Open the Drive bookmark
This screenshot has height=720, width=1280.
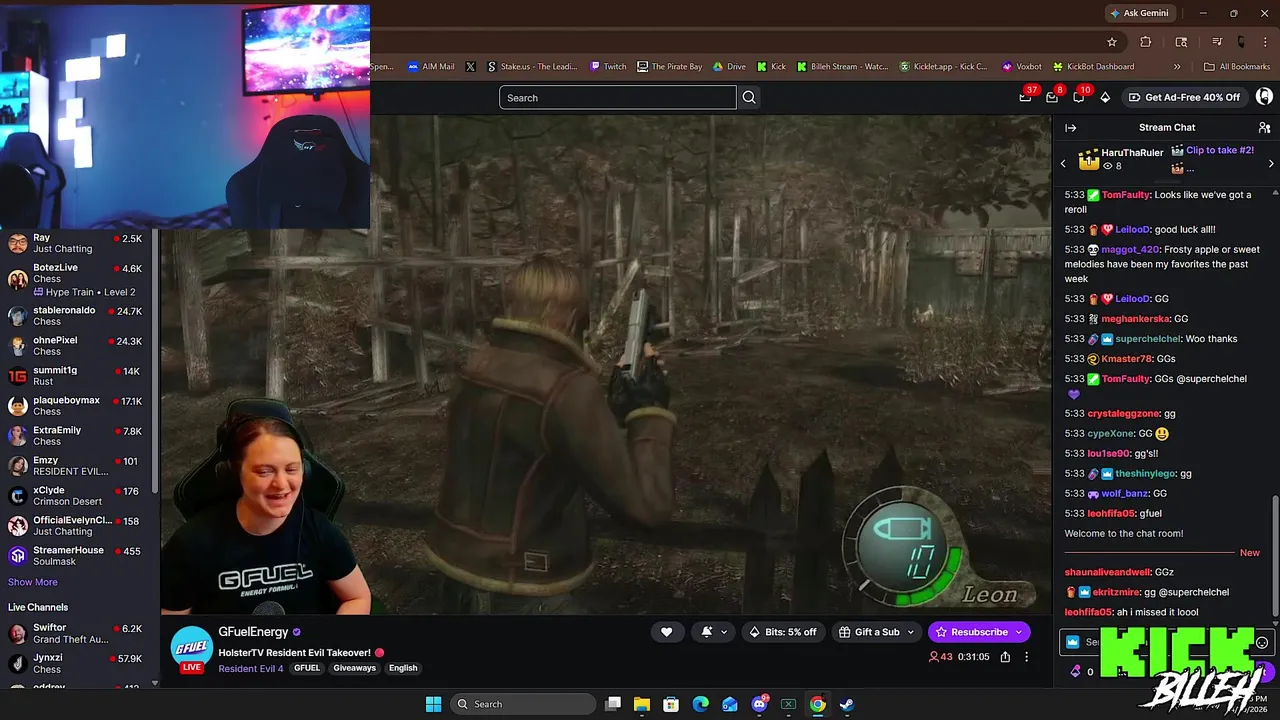pyautogui.click(x=730, y=67)
